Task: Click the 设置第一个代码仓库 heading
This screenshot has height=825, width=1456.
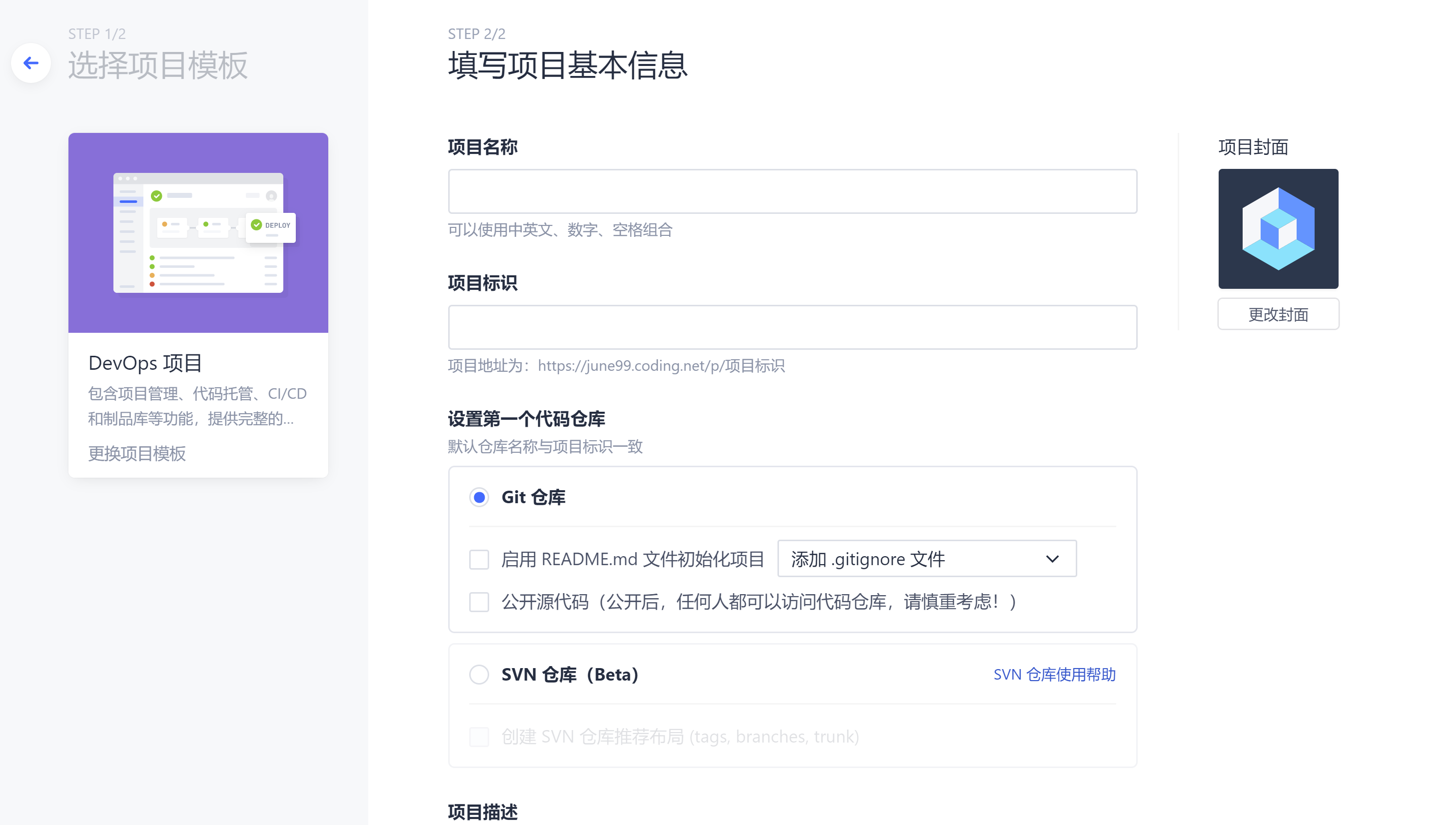Action: 526,419
